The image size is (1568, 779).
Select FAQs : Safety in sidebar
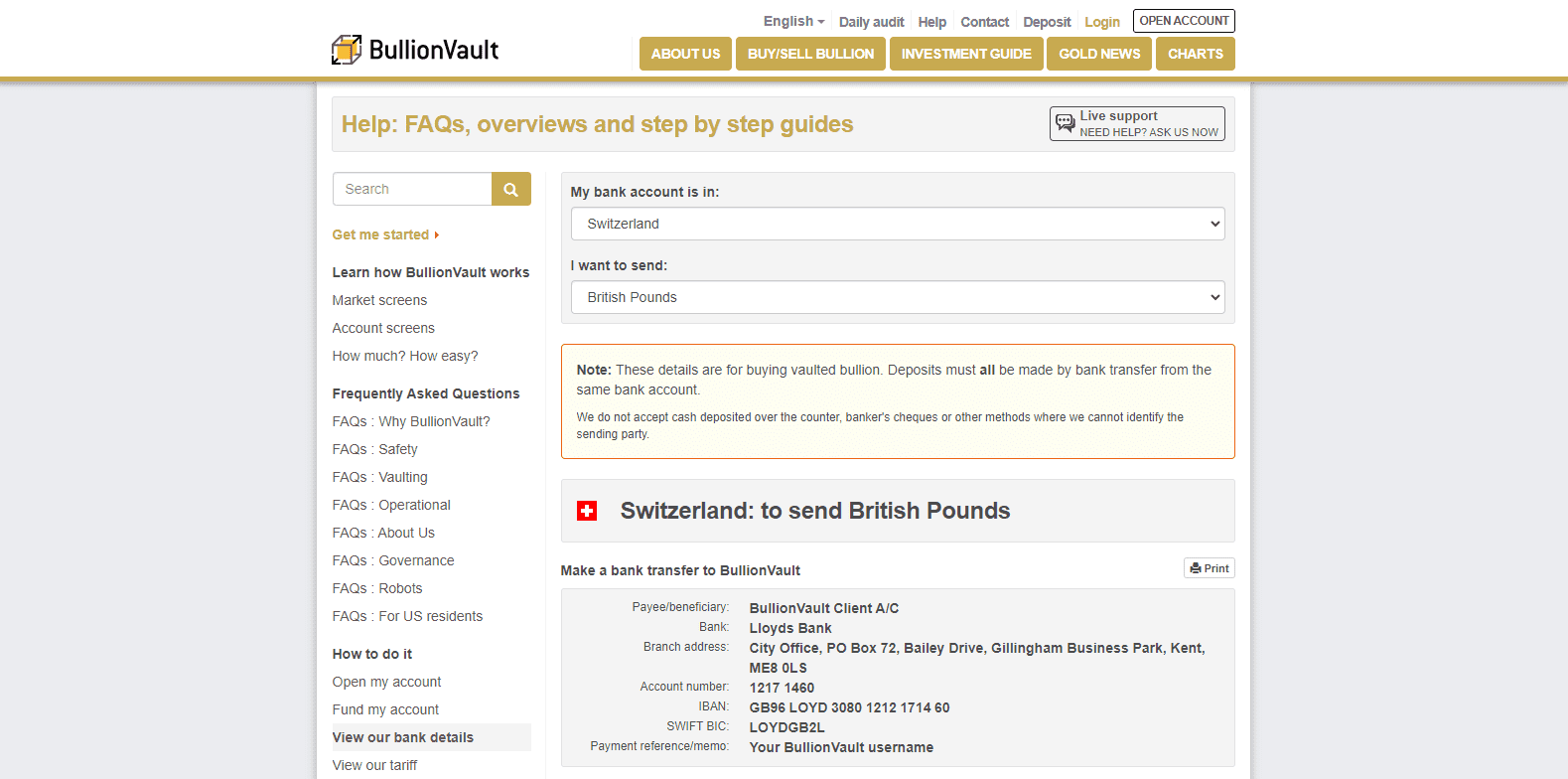[x=374, y=449]
